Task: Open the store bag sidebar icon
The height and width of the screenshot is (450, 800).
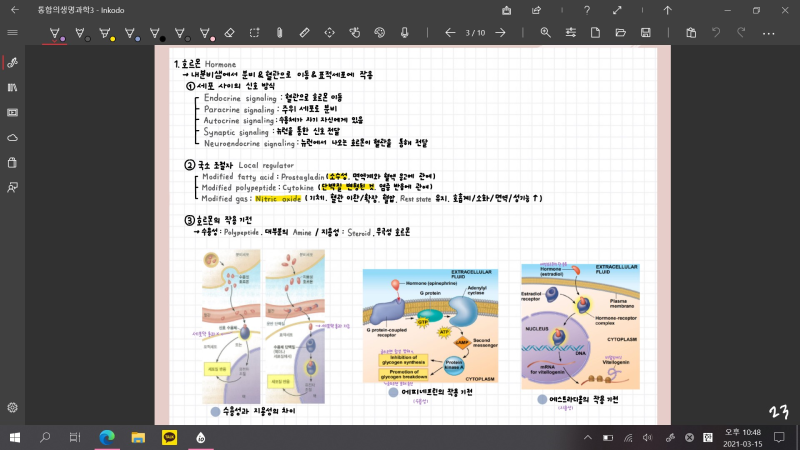Action: tap(13, 163)
